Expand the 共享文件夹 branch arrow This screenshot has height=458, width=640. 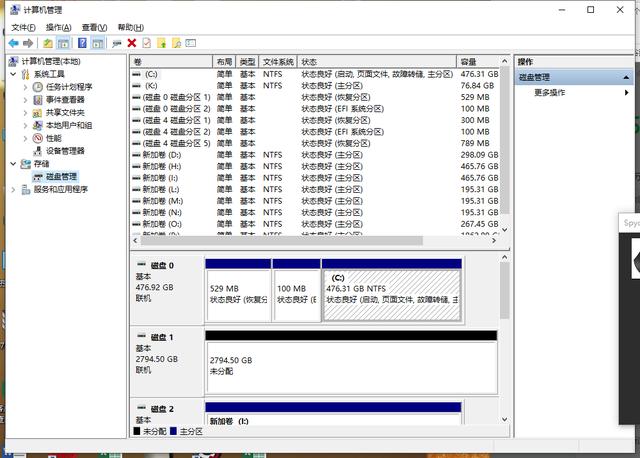tap(25, 113)
